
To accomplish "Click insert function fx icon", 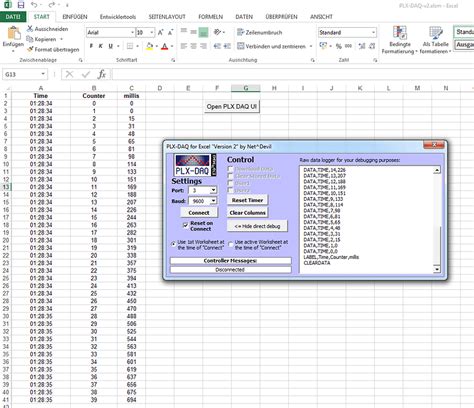I will pos(102,74).
